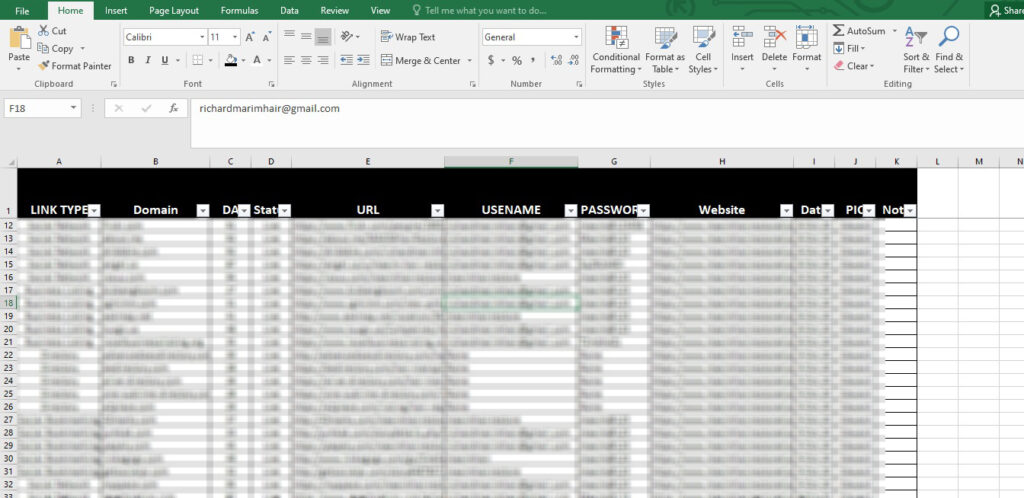Click the Paste clipboard icon
This screenshot has width=1024, height=498.
[20, 39]
